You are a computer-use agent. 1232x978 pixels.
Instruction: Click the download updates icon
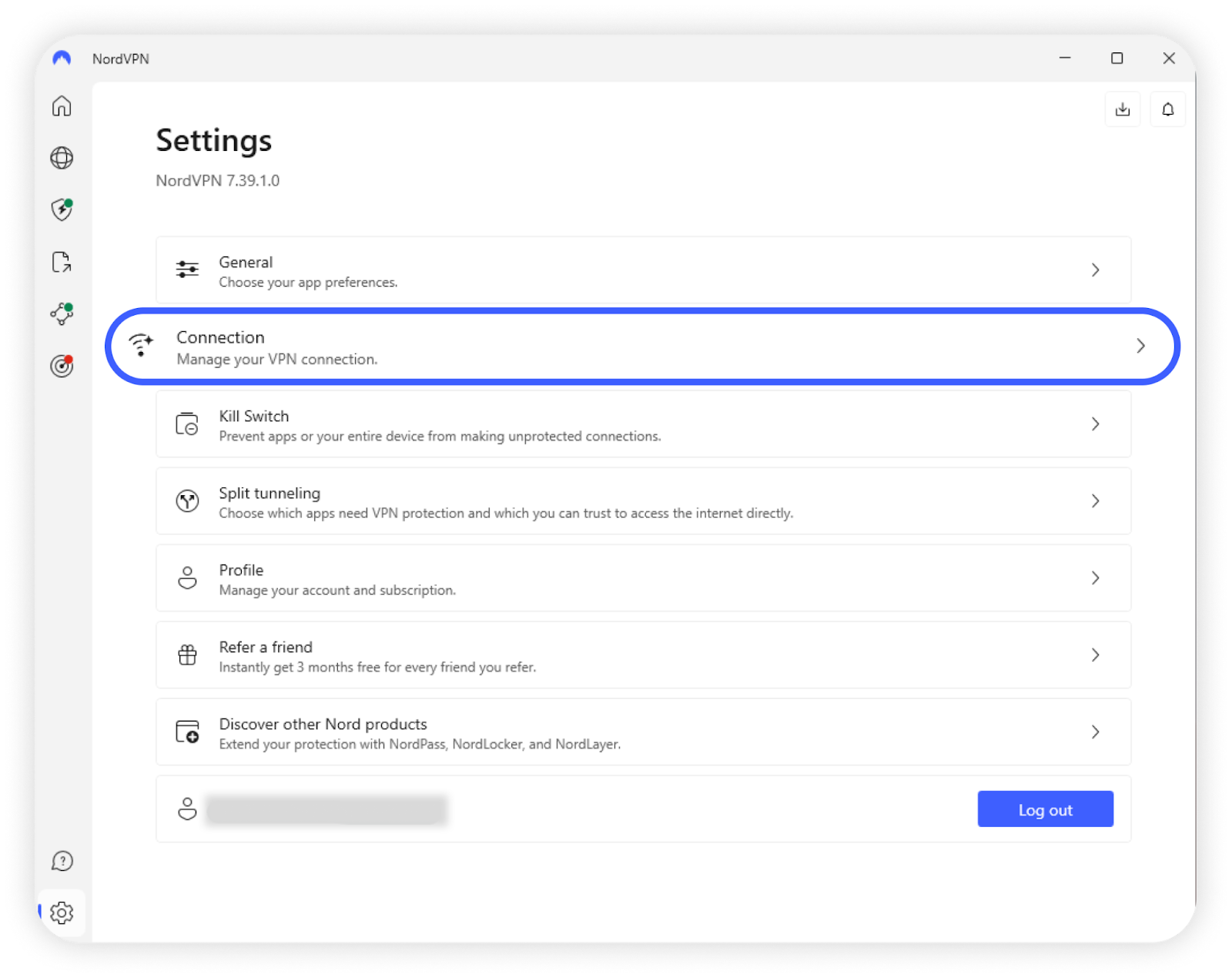1123,109
